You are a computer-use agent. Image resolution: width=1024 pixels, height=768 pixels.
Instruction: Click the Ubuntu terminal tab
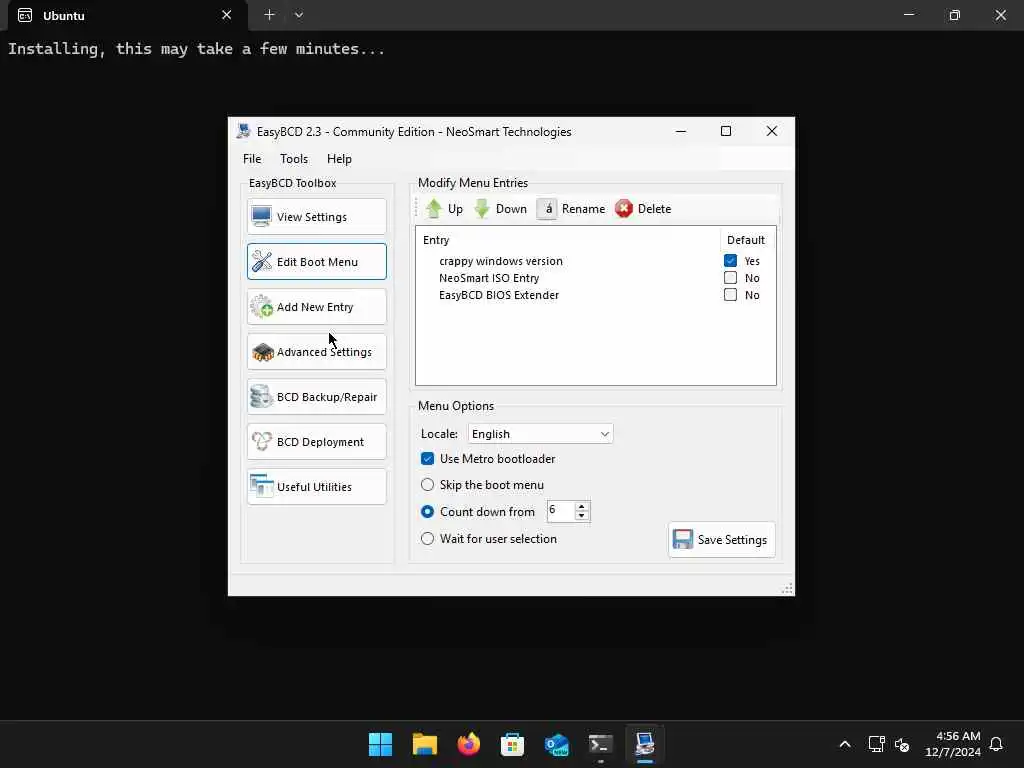128,15
